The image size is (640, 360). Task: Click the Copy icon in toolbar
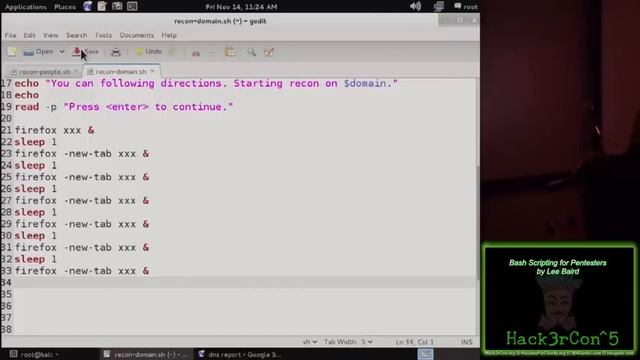pos(213,53)
